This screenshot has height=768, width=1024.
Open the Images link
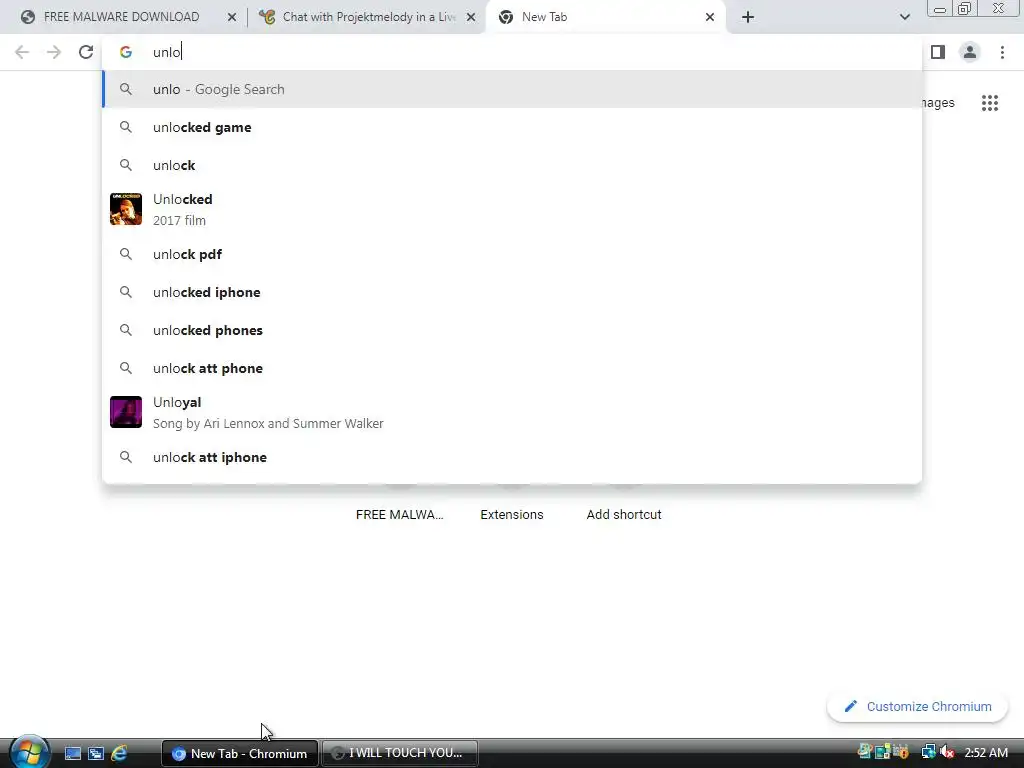click(x=938, y=103)
